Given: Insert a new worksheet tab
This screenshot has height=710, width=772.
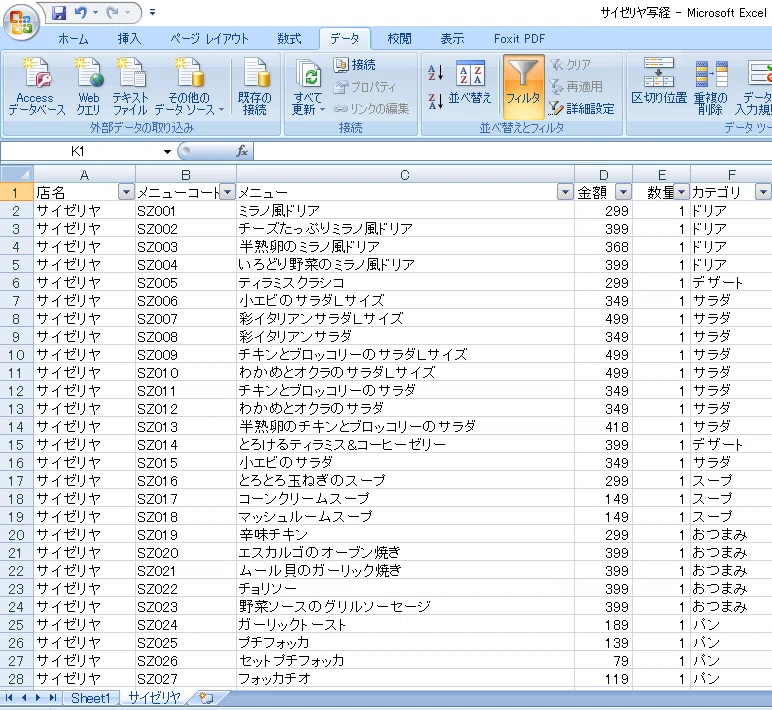Looking at the screenshot, I should click(207, 698).
